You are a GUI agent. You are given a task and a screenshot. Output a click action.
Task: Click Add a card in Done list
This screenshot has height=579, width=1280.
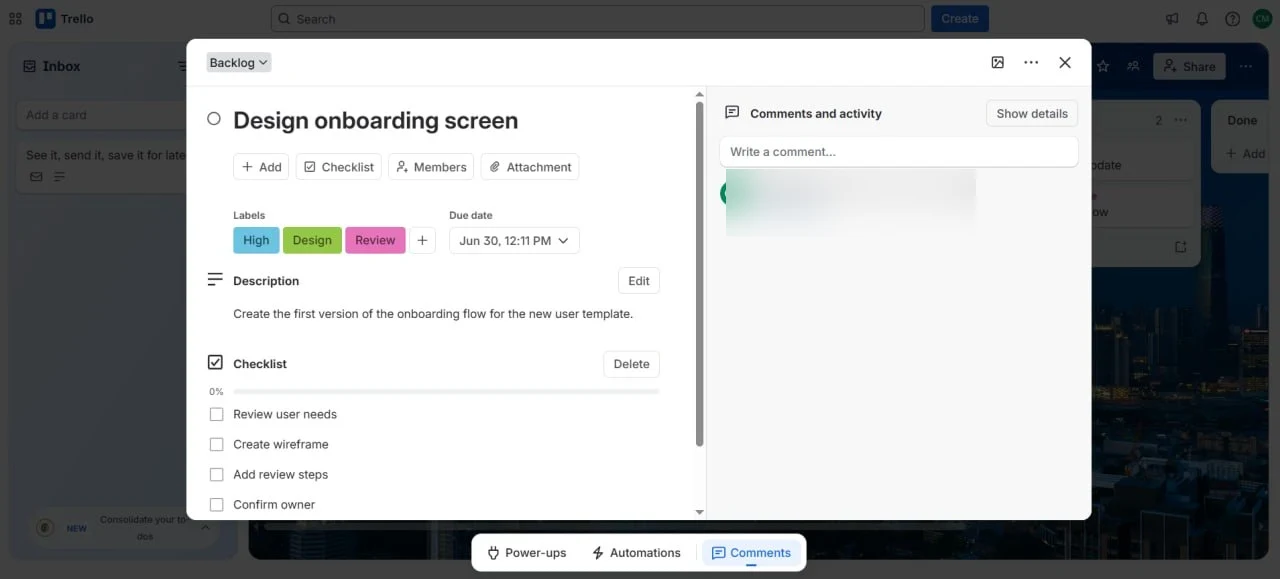pyautogui.click(x=1246, y=154)
